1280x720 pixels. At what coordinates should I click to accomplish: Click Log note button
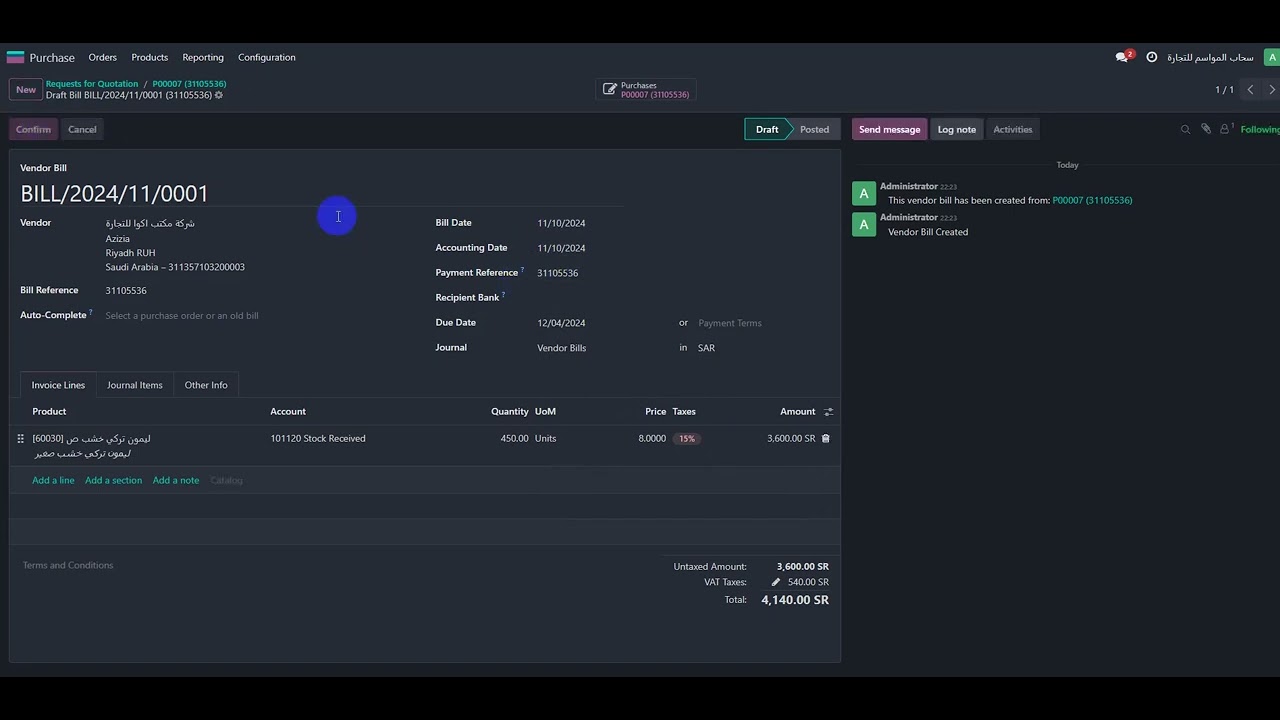957,129
